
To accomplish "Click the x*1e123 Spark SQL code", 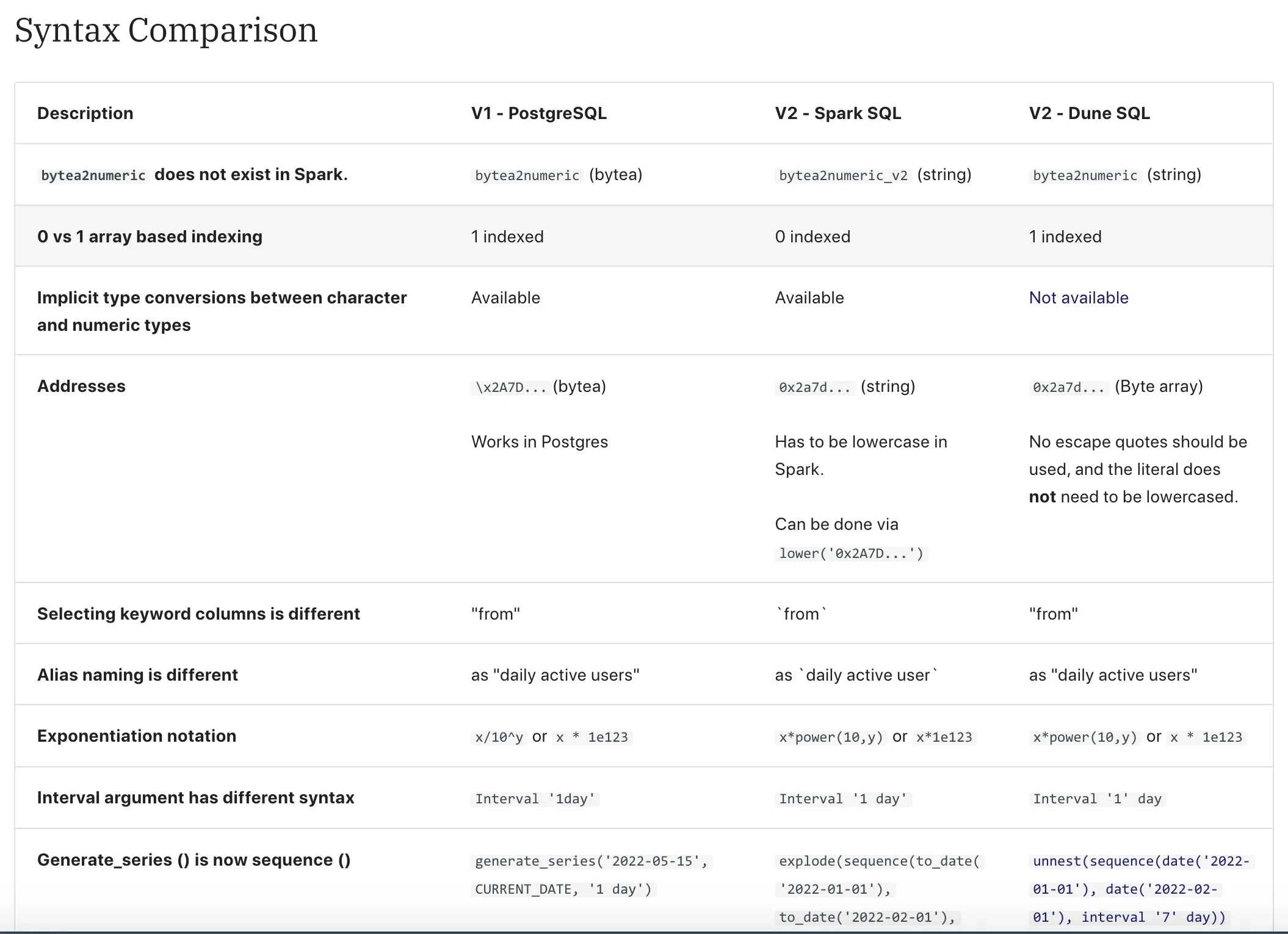I will [944, 737].
